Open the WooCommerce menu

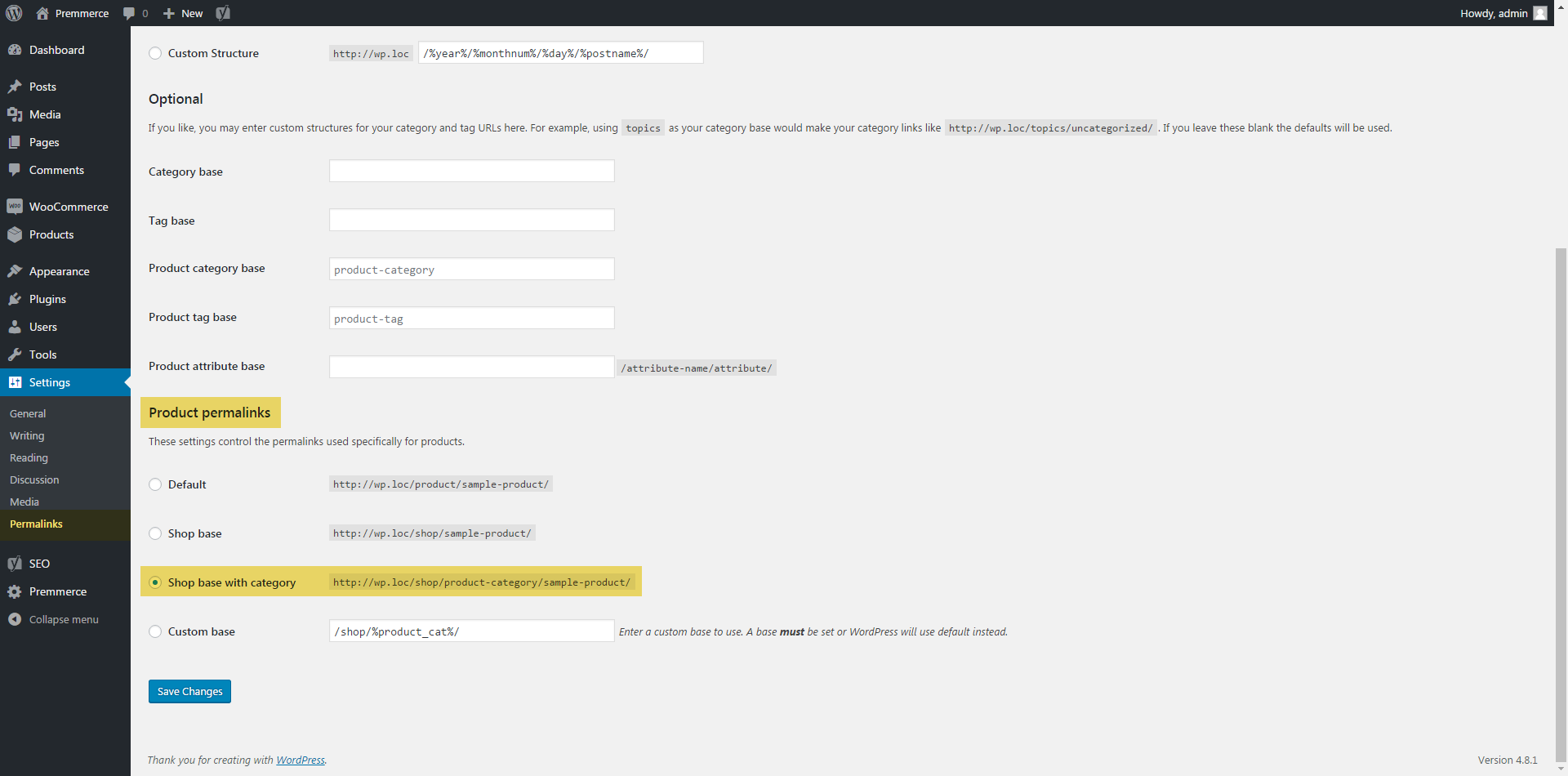point(65,207)
